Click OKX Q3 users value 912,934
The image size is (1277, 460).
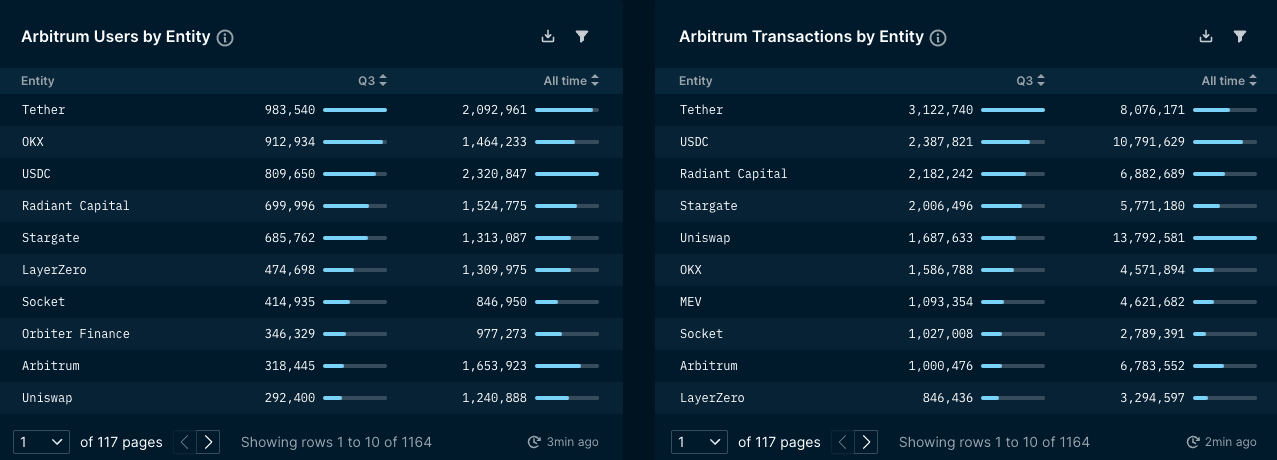tap(290, 142)
